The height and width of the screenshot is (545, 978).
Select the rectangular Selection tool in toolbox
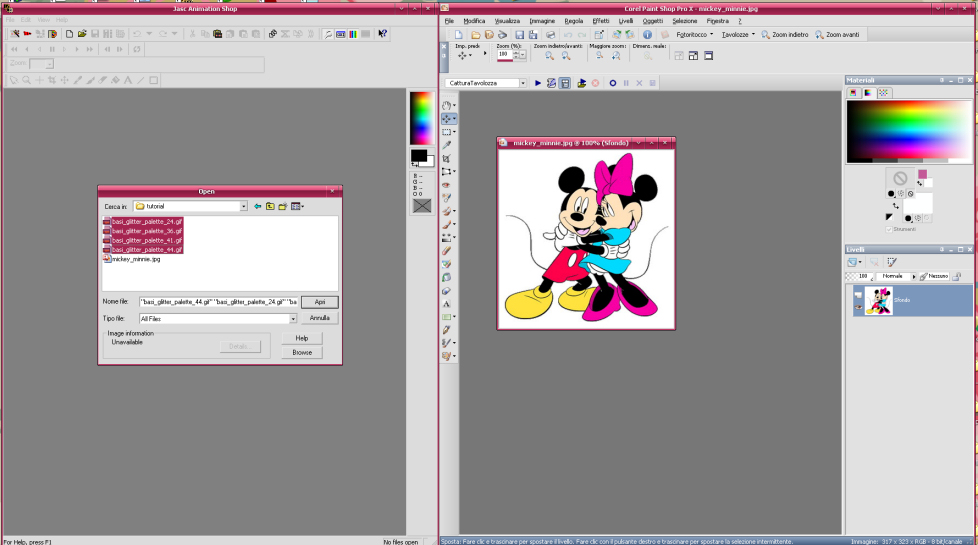click(447, 132)
